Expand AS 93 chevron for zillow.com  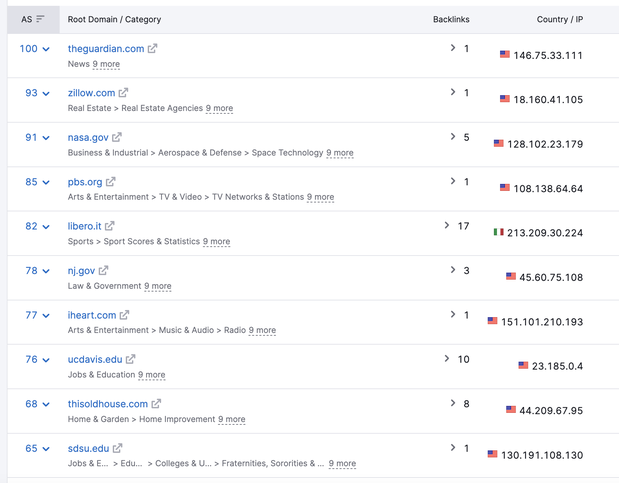point(46,93)
